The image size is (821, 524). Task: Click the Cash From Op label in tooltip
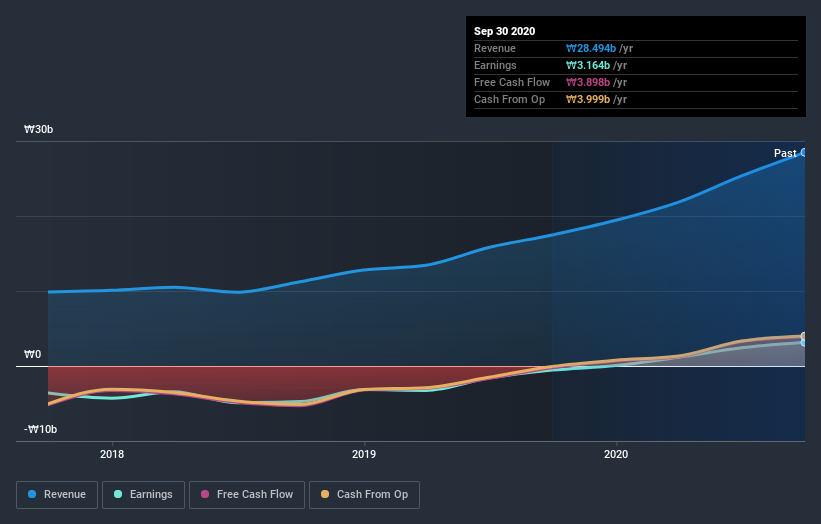click(x=509, y=99)
